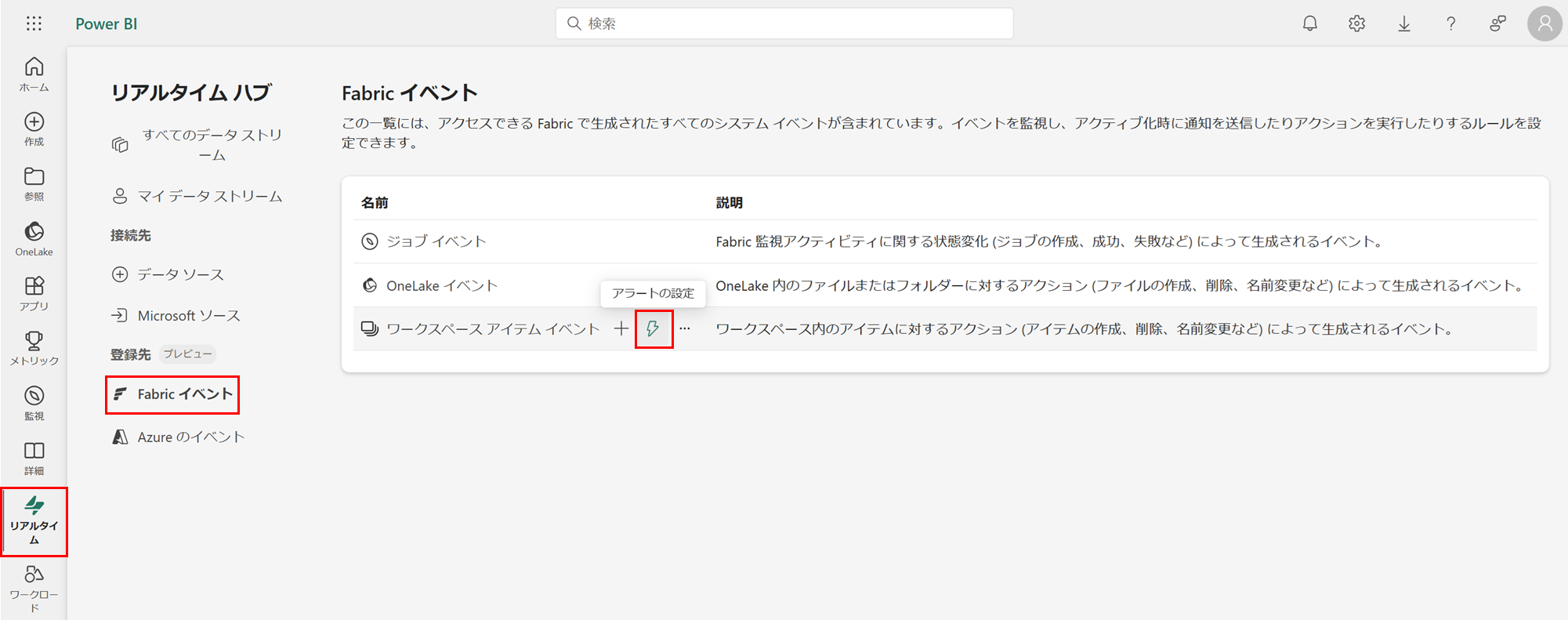Open データ ソース under 接続先
Image resolution: width=1568 pixels, height=620 pixels.
[168, 274]
